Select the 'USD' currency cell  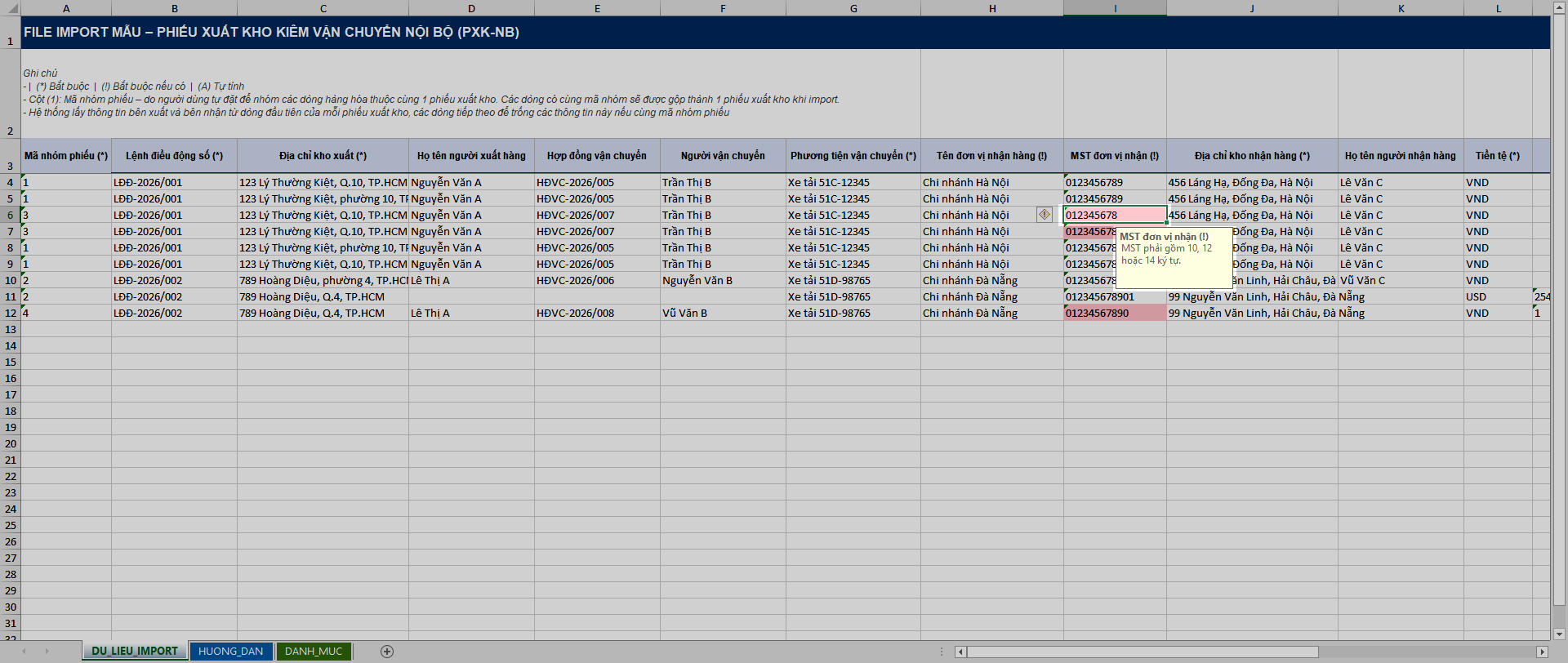[x=1499, y=296]
